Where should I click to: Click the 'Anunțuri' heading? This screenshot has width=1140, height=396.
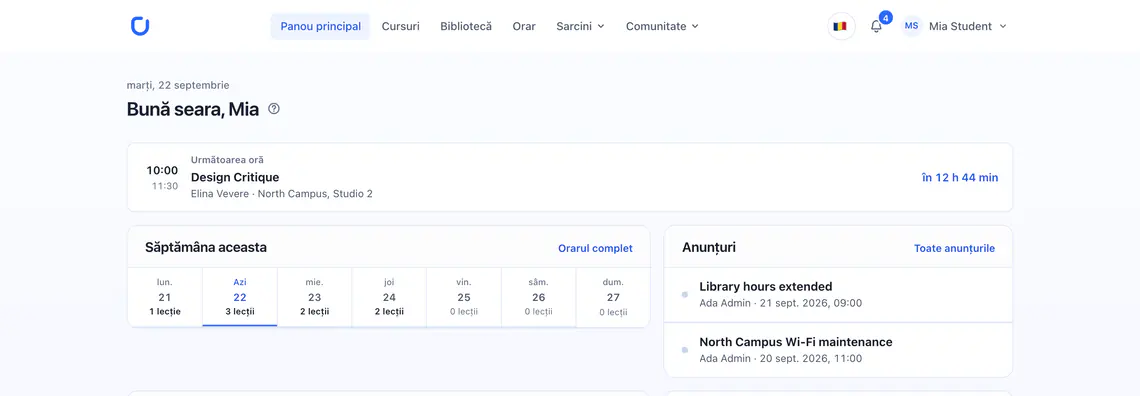709,248
